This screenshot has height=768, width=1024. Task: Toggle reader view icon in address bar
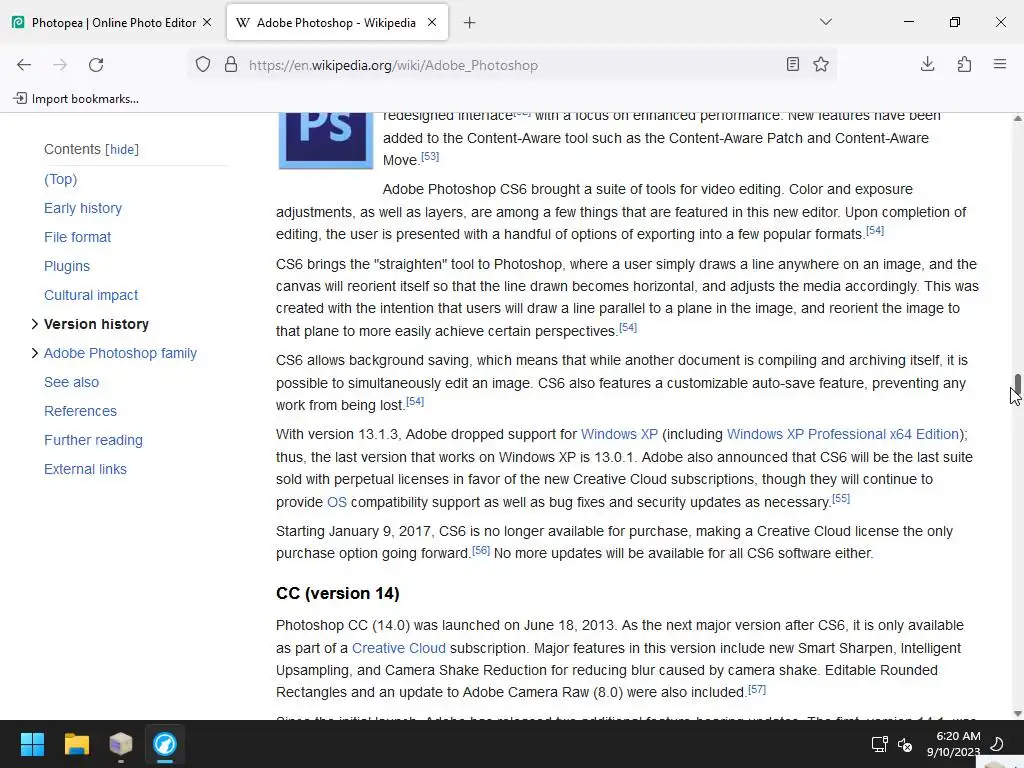[x=793, y=64]
